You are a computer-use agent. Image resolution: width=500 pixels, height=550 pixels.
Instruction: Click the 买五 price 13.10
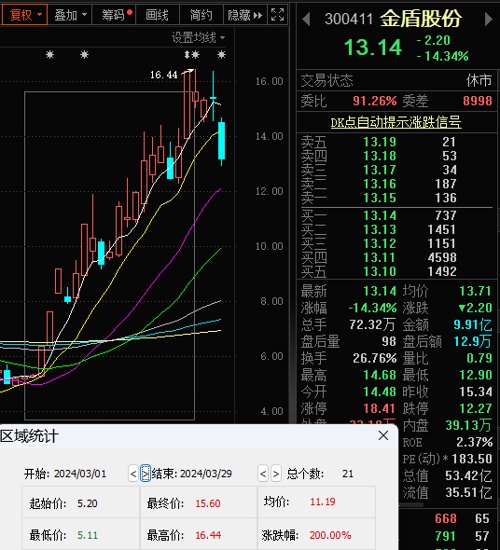[x=380, y=271]
